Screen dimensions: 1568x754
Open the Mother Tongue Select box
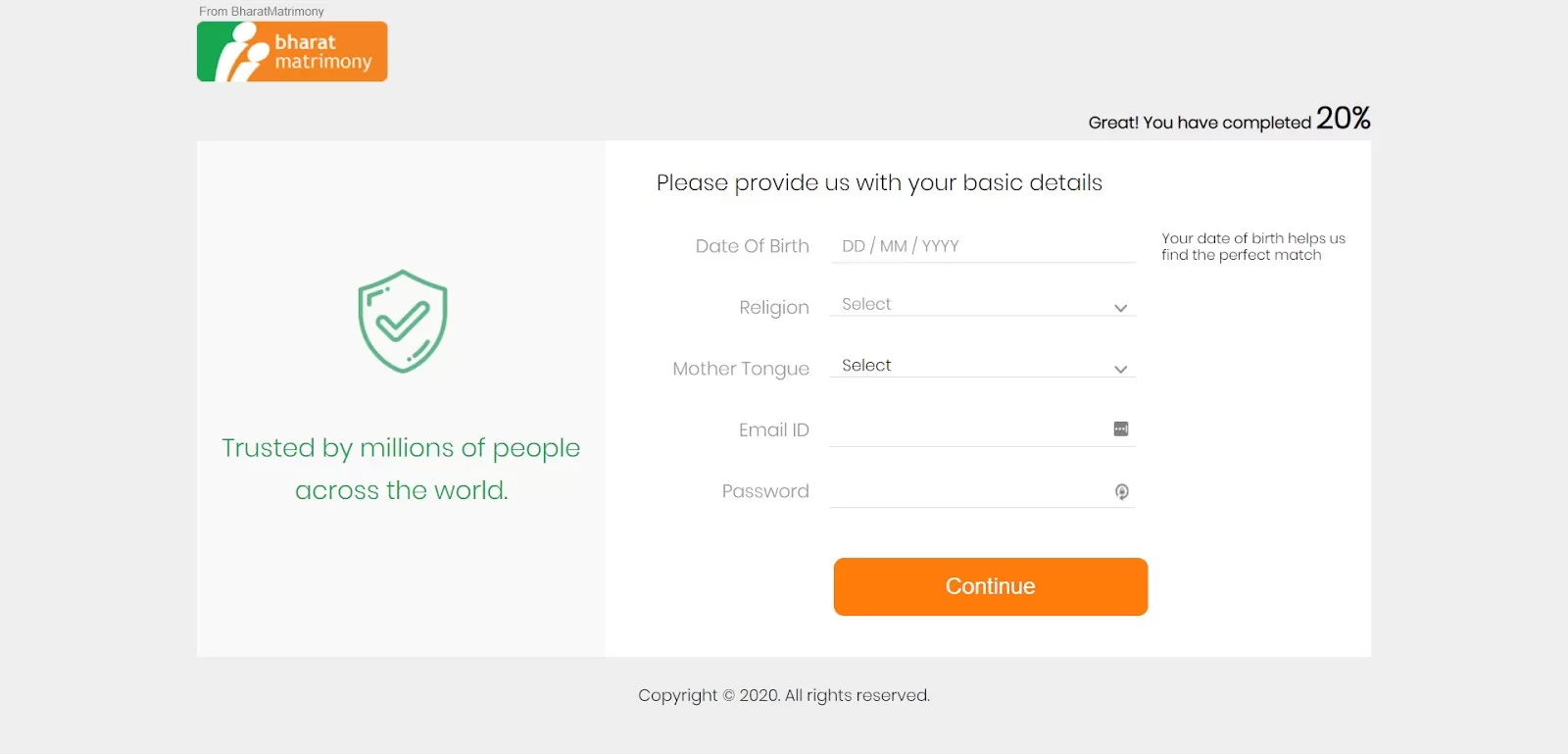(x=970, y=366)
